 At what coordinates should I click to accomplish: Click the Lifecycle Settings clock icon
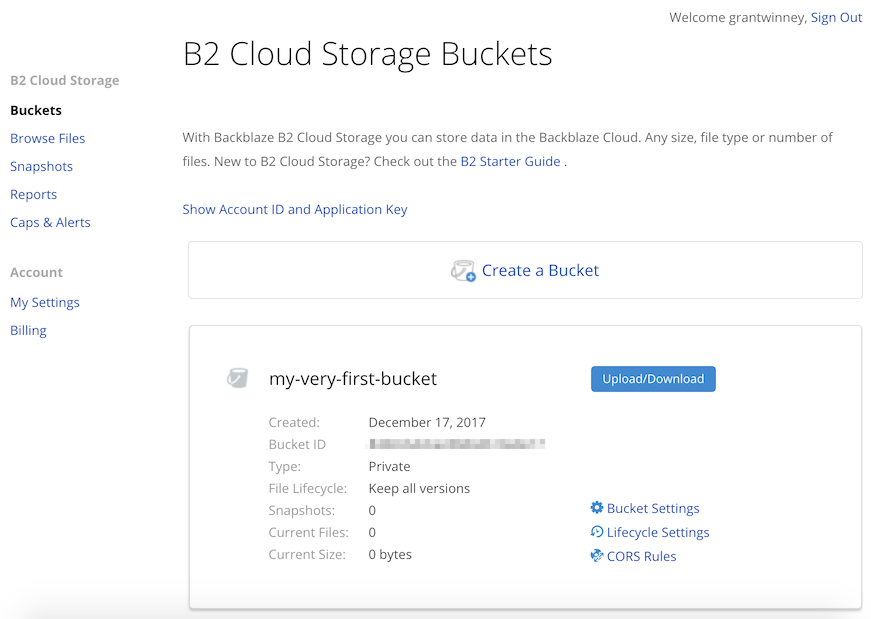click(597, 532)
